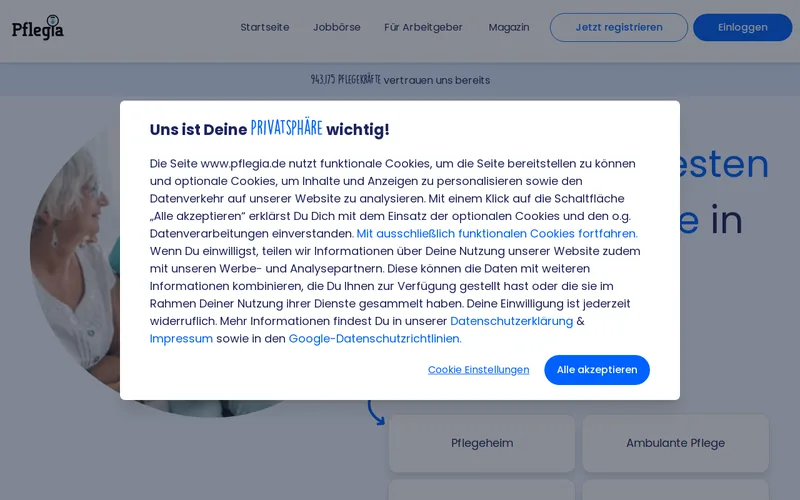Open the Startseite menu item
This screenshot has height=500, width=800.
pos(265,28)
